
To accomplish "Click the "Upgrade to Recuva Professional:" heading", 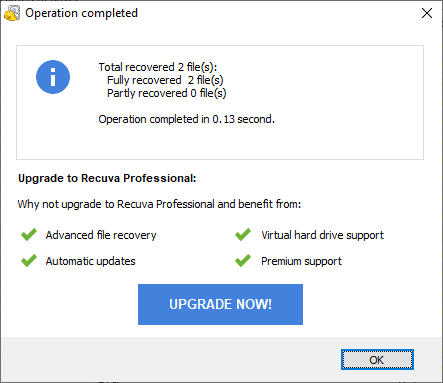I will tap(107, 178).
